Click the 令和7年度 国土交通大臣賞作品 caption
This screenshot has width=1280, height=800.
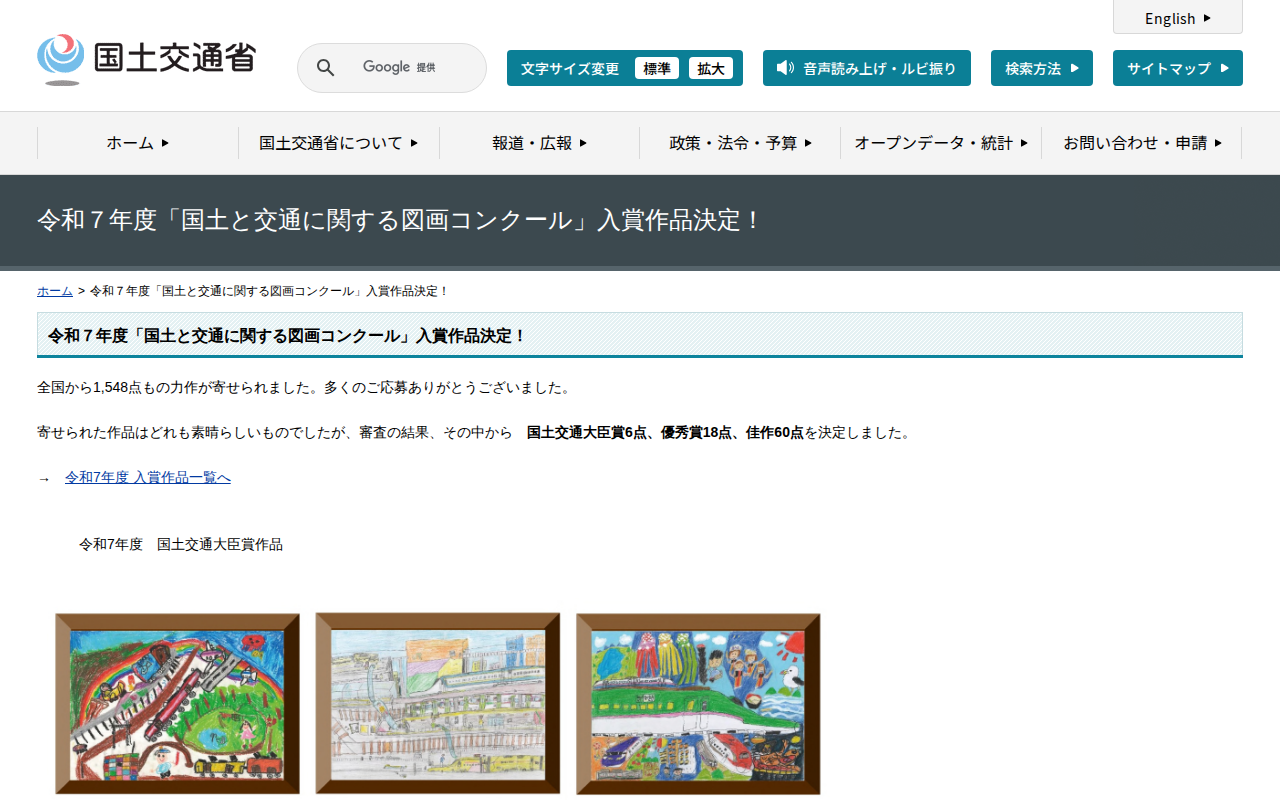coord(181,545)
